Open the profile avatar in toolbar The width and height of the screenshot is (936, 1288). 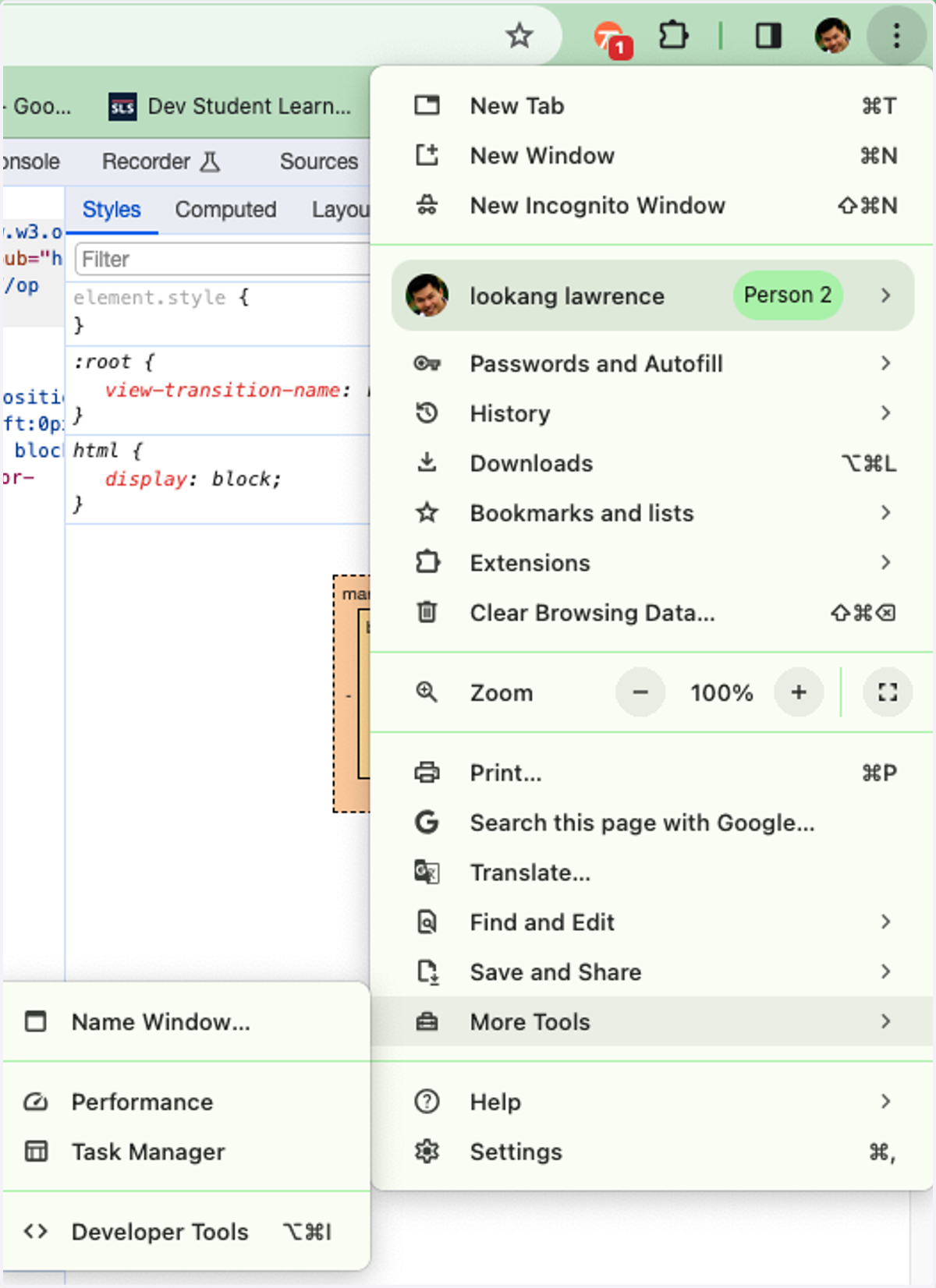click(x=832, y=35)
